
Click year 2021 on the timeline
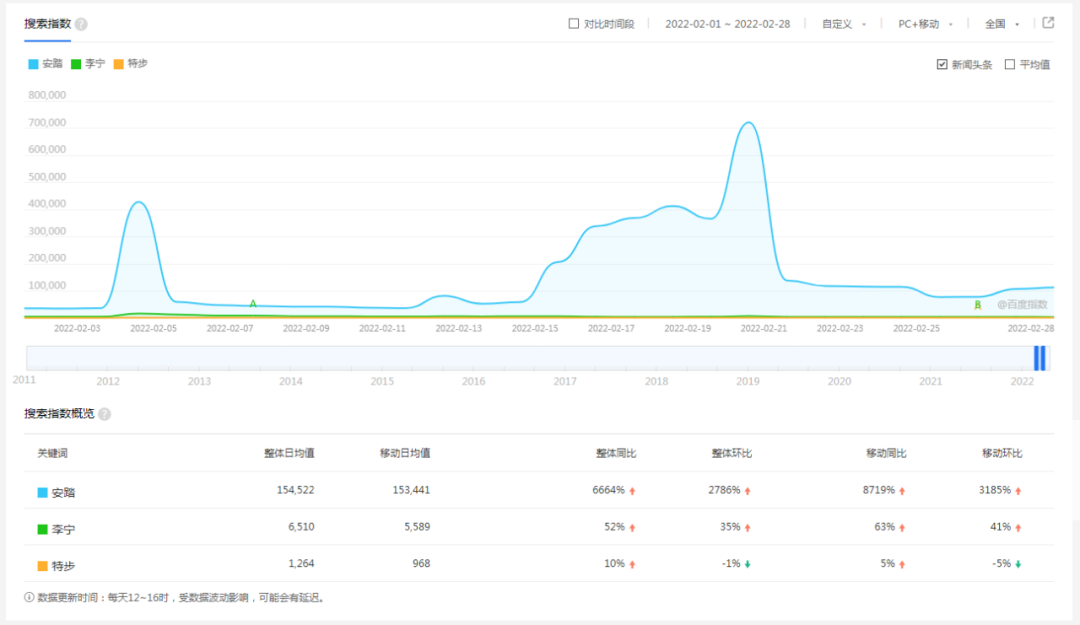(x=931, y=381)
